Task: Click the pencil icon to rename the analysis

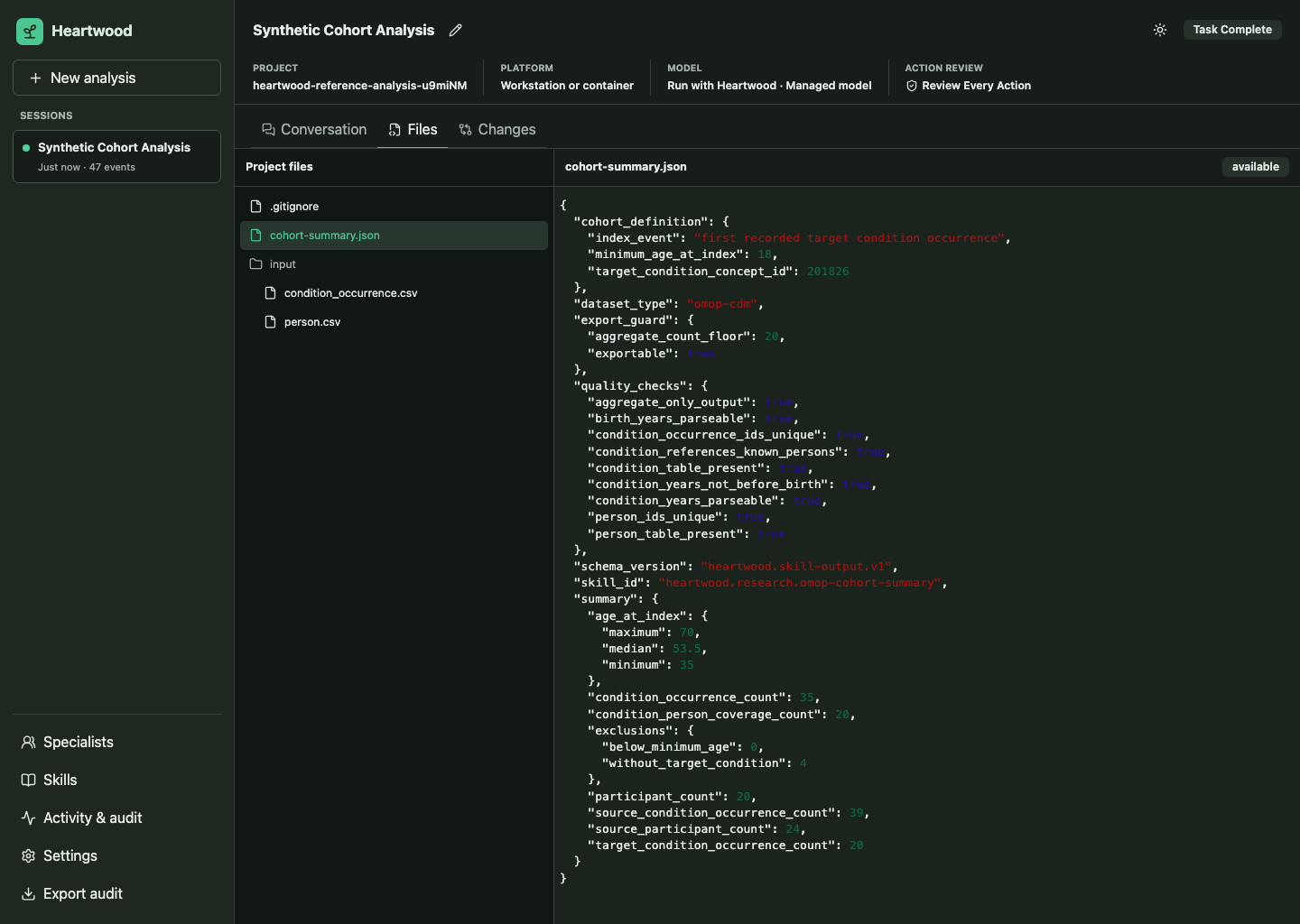Action: tap(456, 30)
